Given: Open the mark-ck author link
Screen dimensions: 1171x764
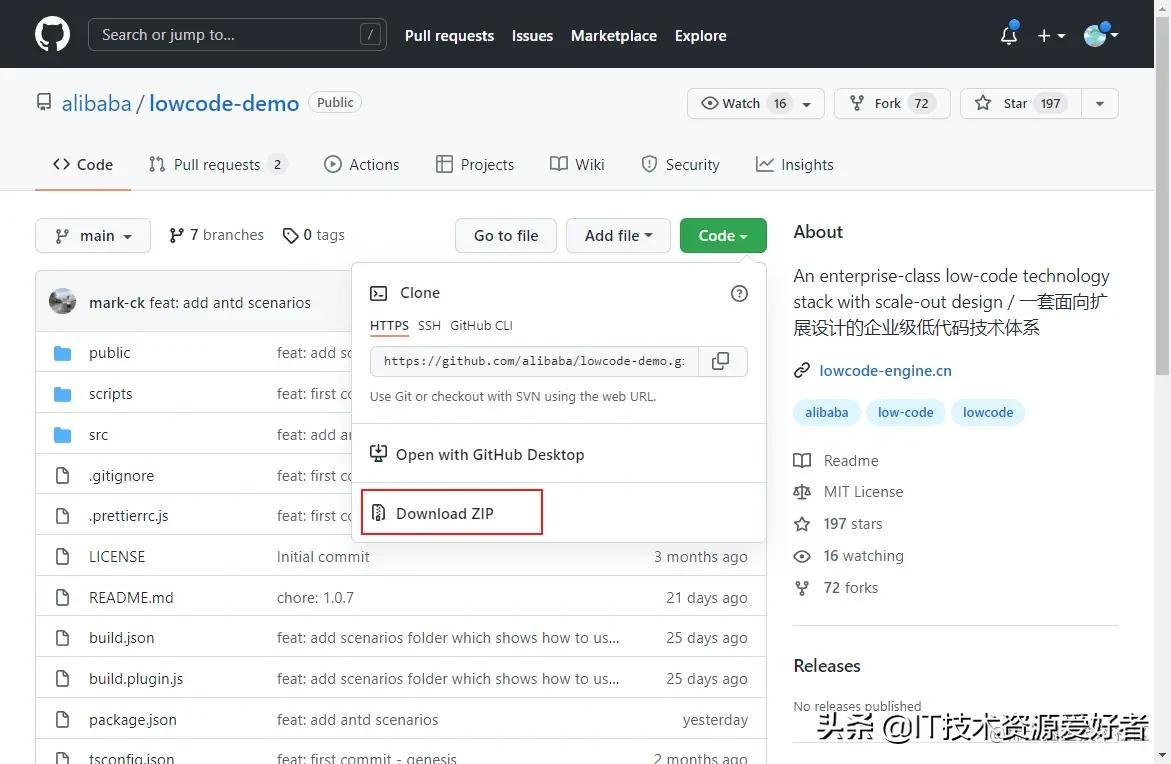Looking at the screenshot, I should [x=117, y=302].
